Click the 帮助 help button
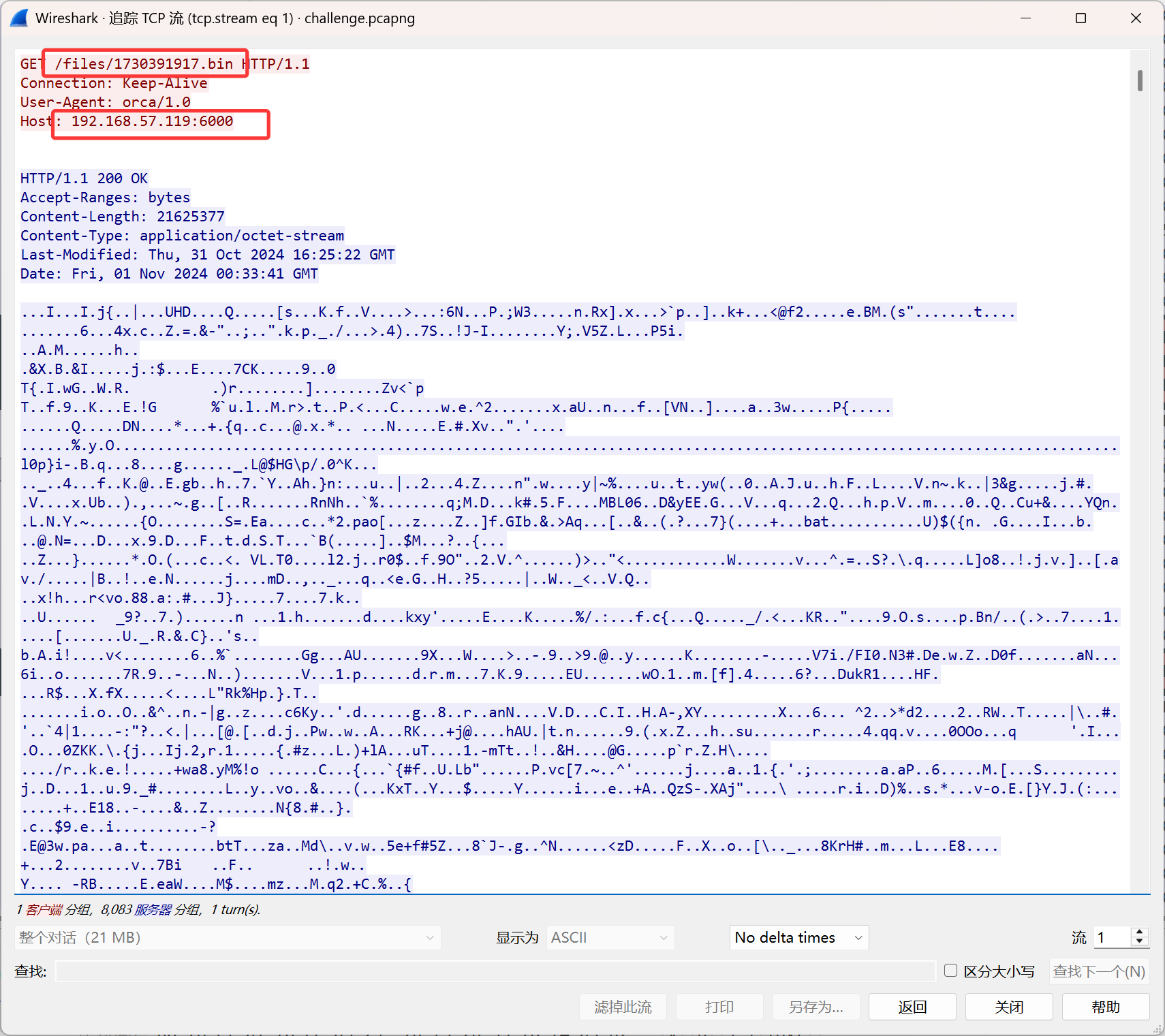1165x1036 pixels. point(1106,1007)
